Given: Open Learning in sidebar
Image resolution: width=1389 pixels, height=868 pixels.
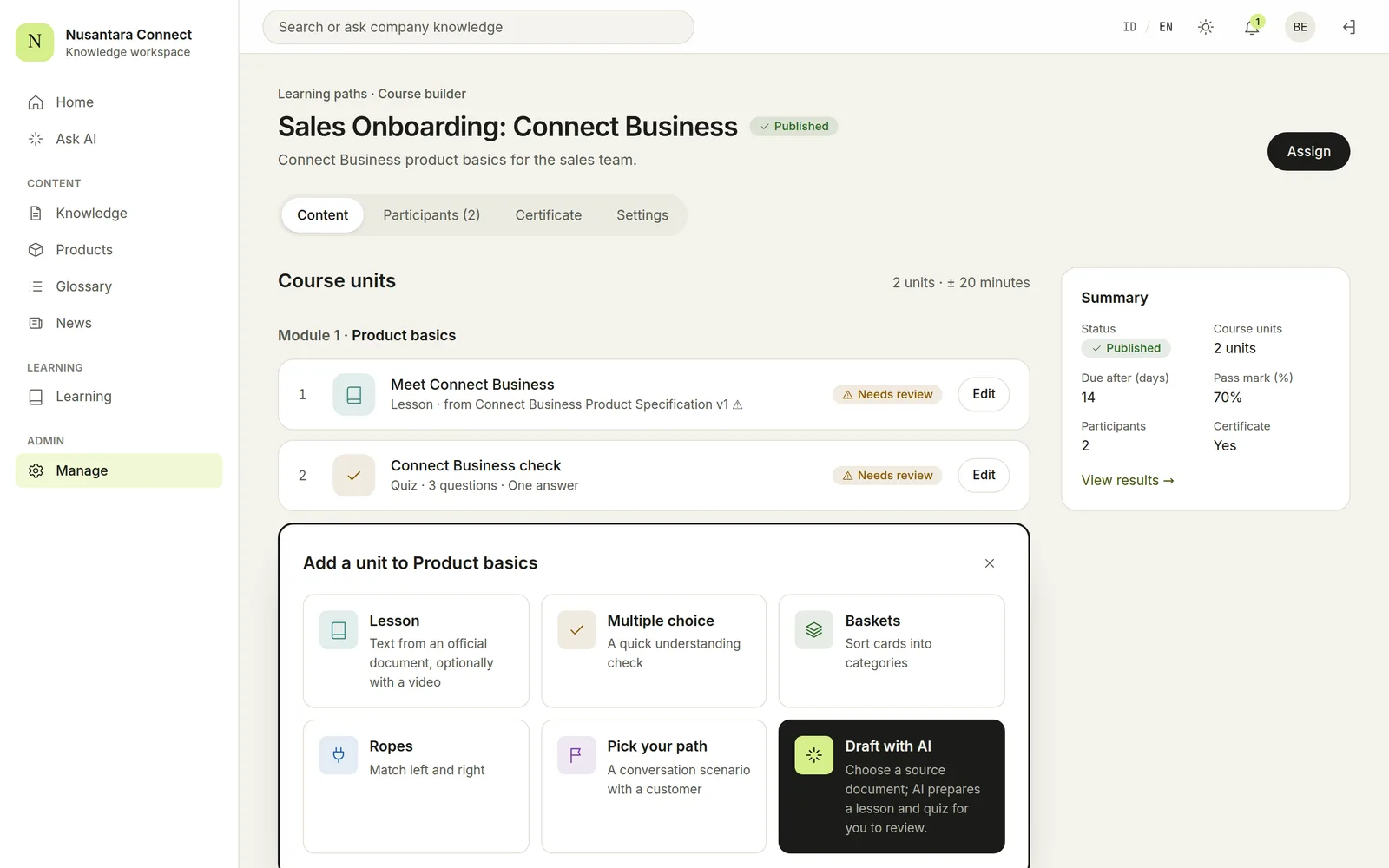Looking at the screenshot, I should [119, 397].
